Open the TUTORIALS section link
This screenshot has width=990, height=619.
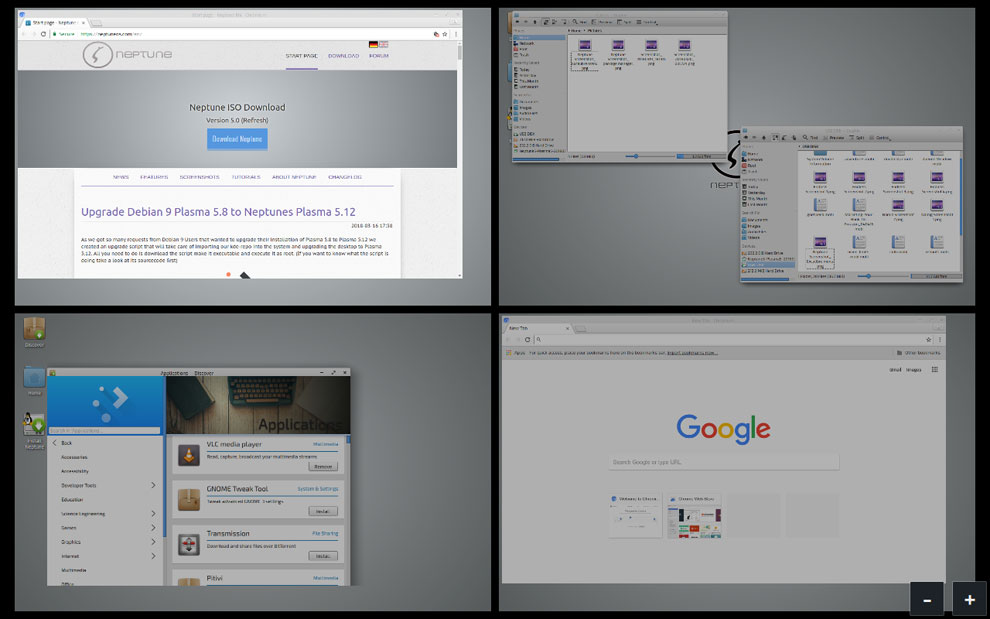point(246,177)
